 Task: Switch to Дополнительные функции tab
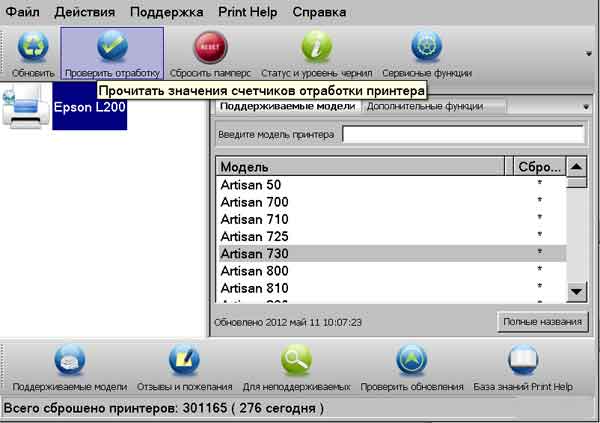[424, 106]
